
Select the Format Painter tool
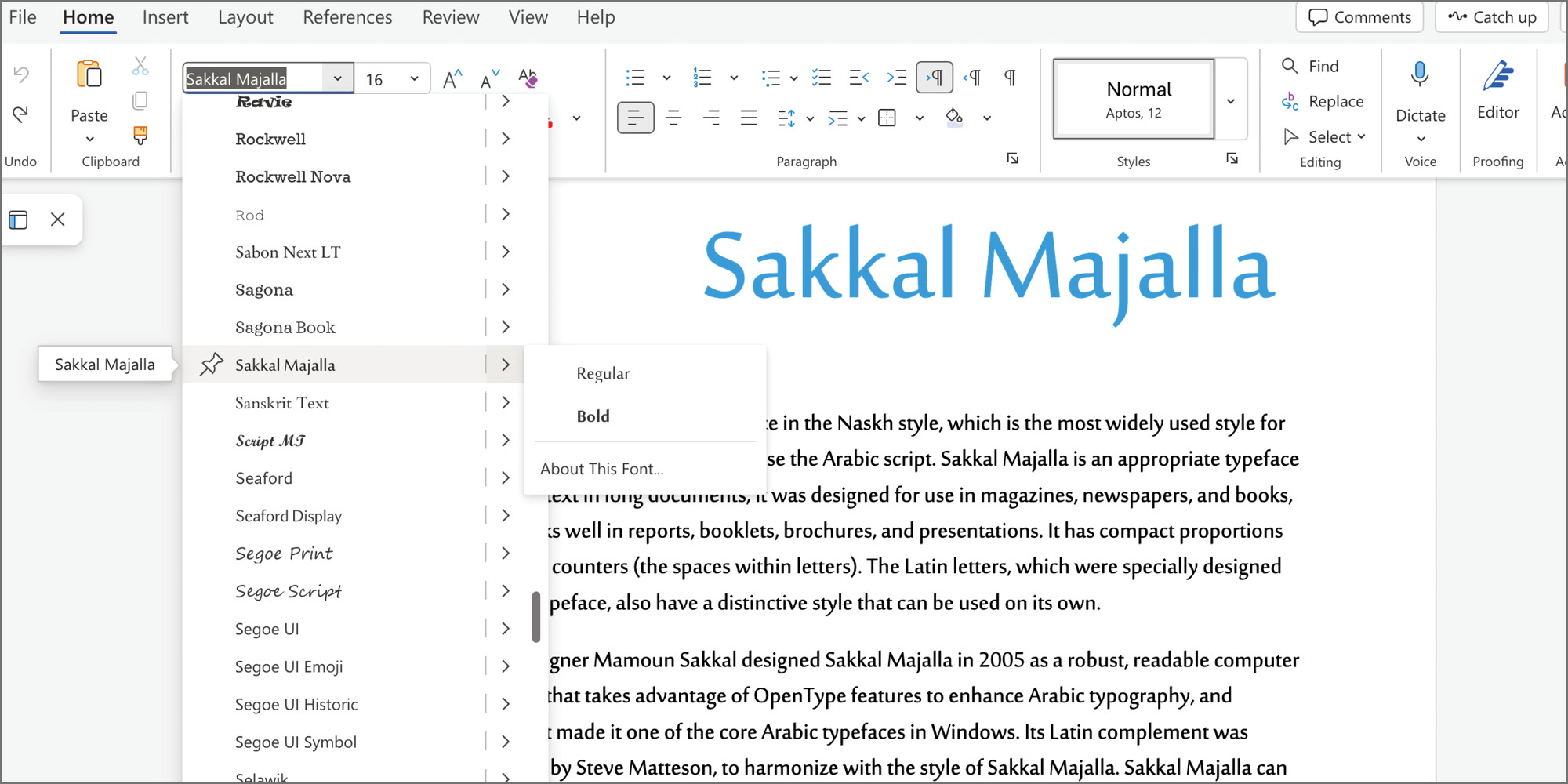coord(140,135)
